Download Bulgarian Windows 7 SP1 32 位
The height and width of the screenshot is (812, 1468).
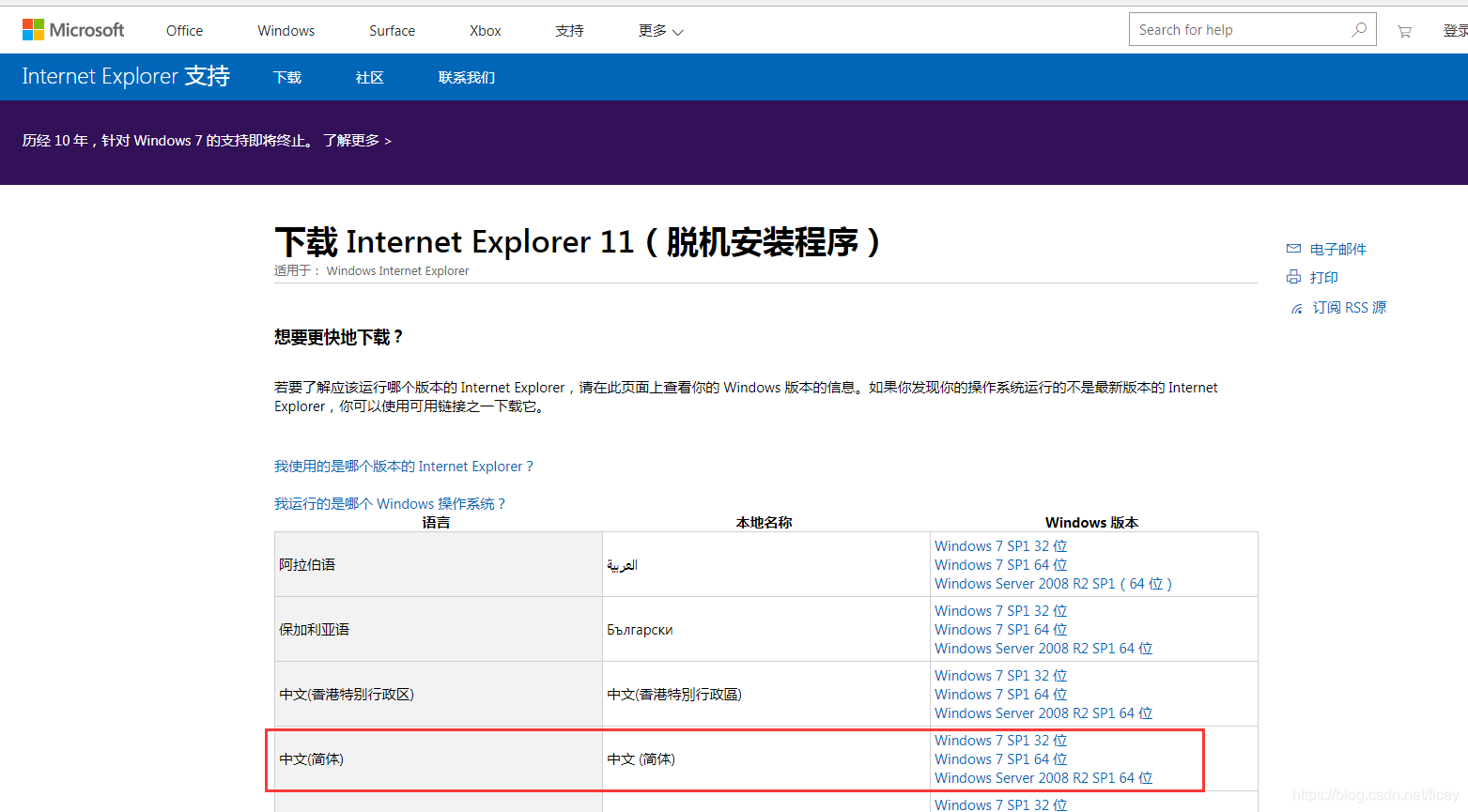pos(1000,611)
